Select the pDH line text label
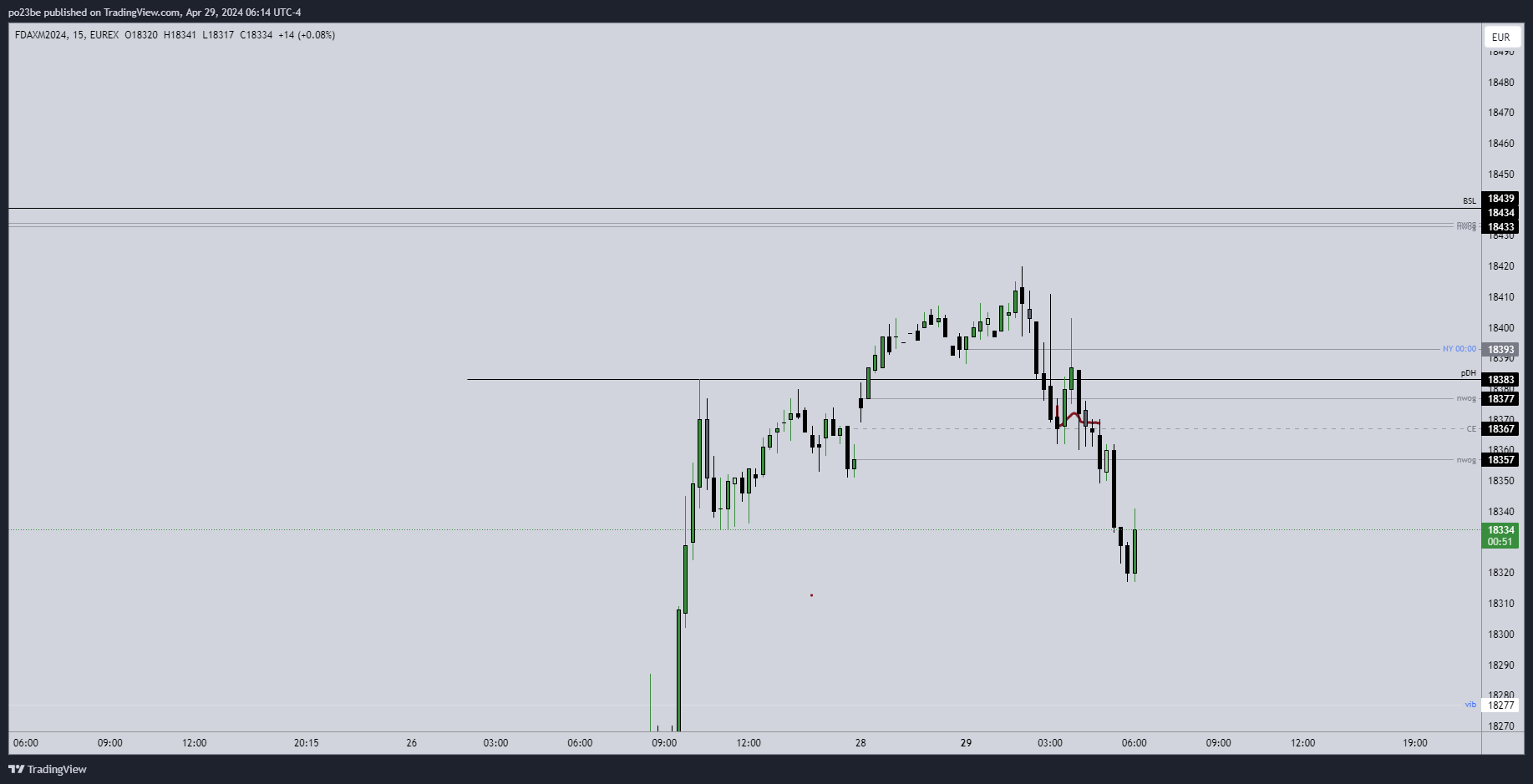The width and height of the screenshot is (1533, 784). tap(1468, 373)
